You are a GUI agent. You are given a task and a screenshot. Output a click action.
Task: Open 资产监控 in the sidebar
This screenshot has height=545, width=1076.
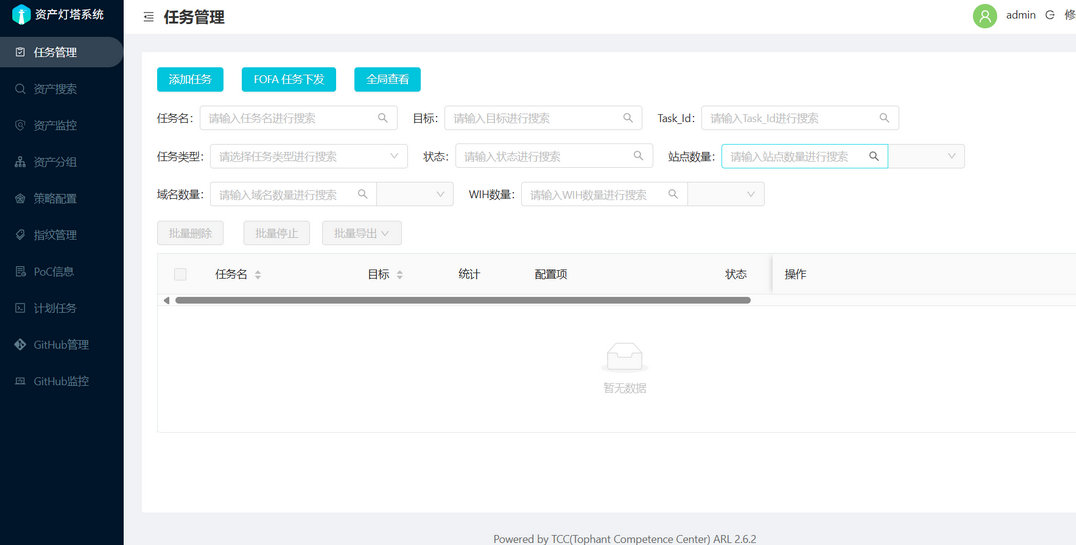click(x=62, y=126)
